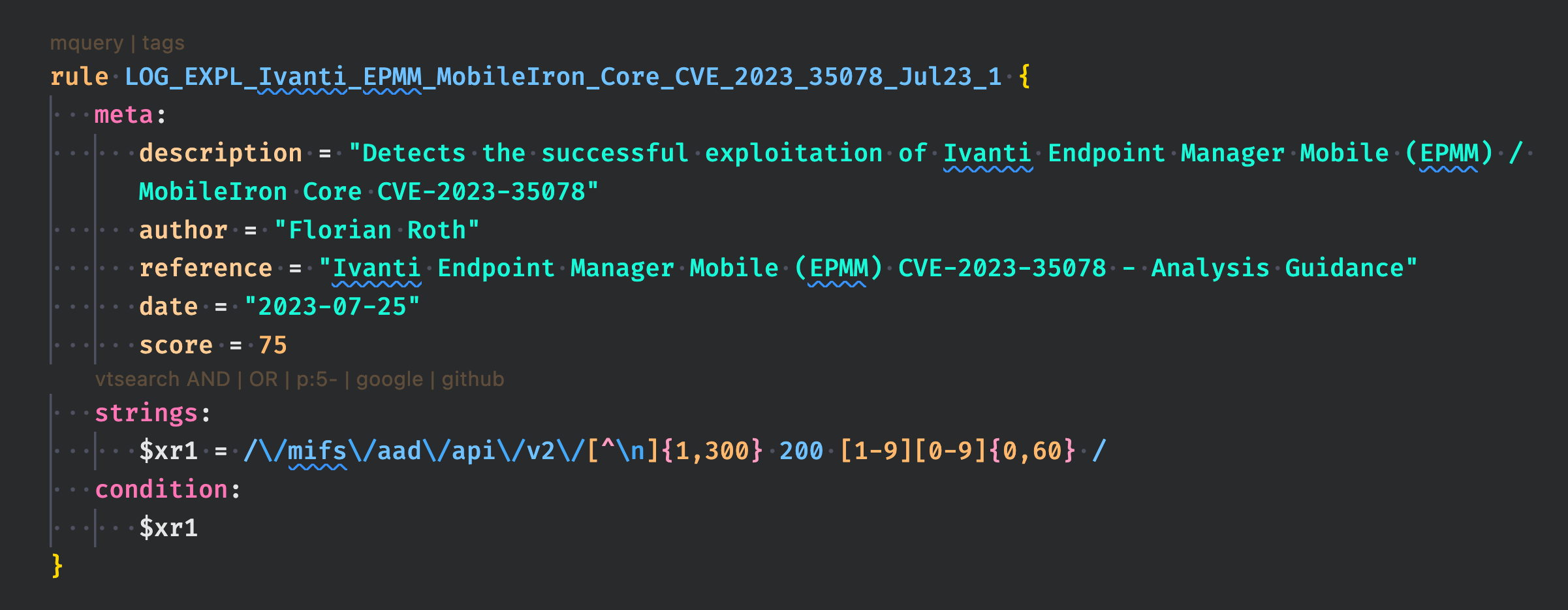Click the $xr1 variable in strings section
Image resolution: width=1568 pixels, height=610 pixels.
168,451
